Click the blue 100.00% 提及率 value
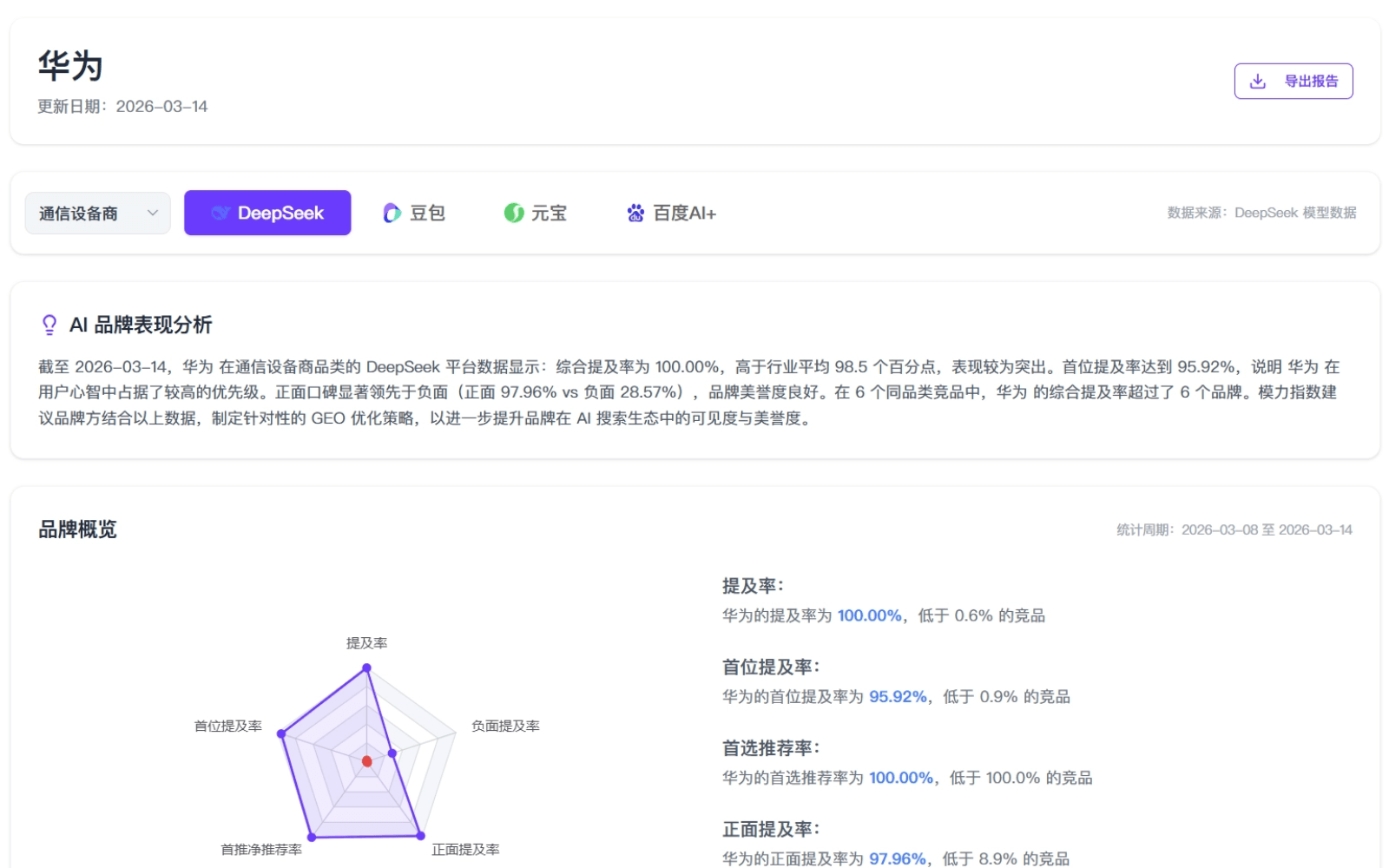This screenshot has width=1389, height=868. pyautogui.click(x=867, y=615)
